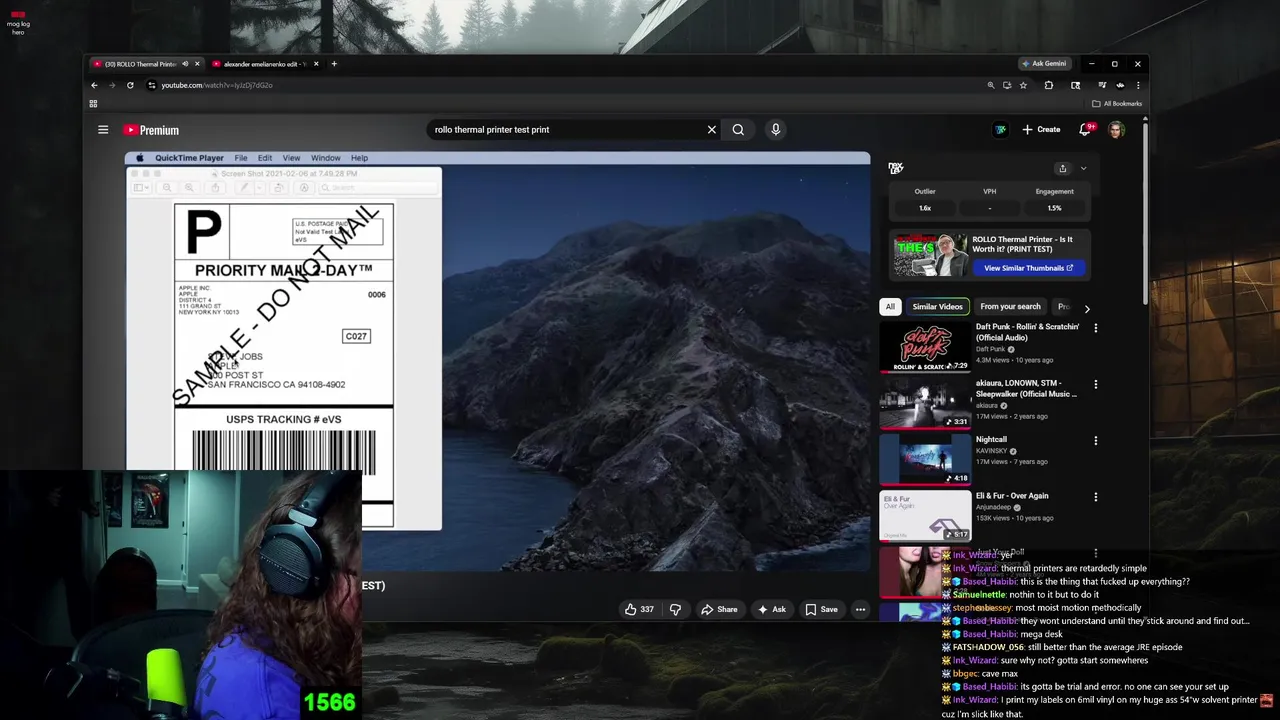Open options for Nightcall video
1280x720 pixels.
click(1095, 440)
